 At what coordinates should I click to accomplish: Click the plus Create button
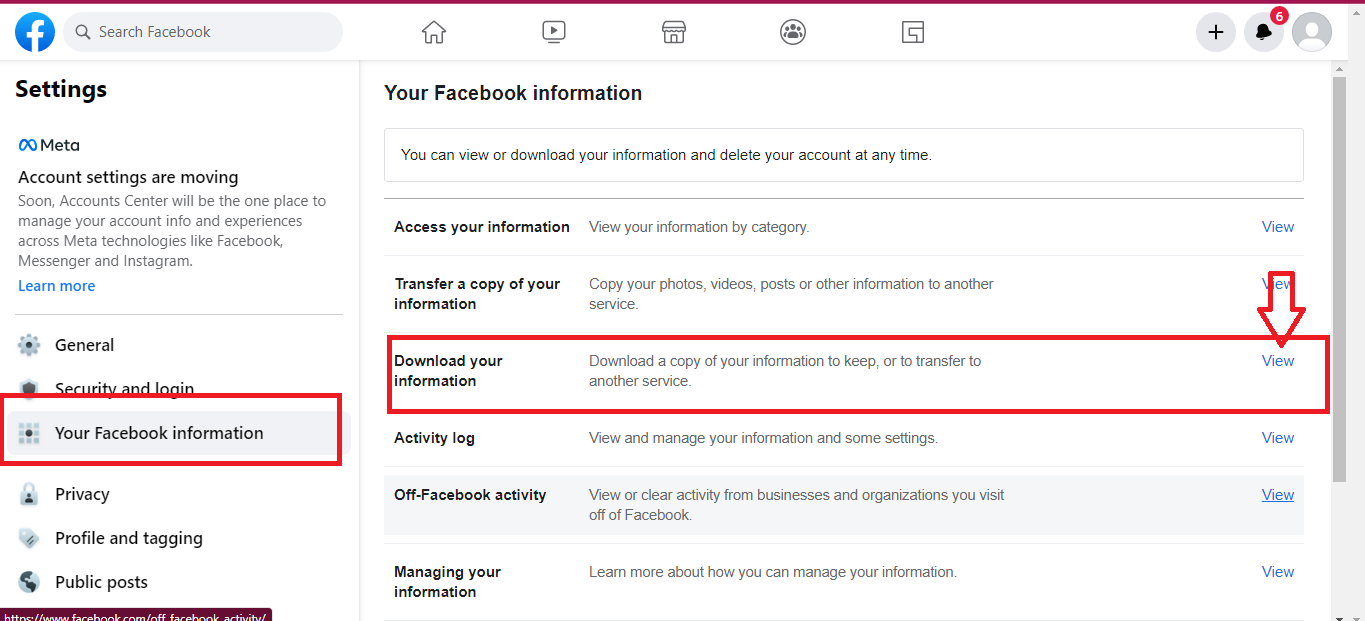tap(1216, 32)
